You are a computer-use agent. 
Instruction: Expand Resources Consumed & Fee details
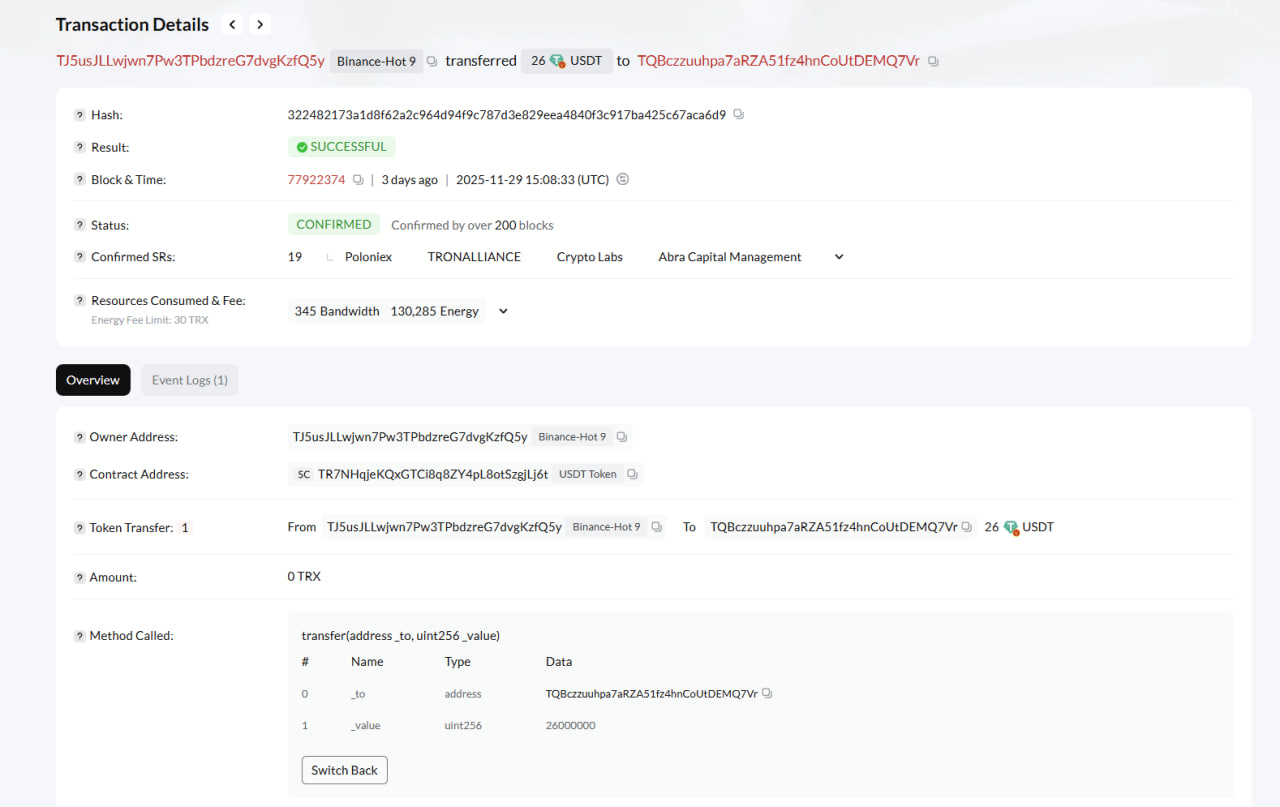tap(503, 311)
